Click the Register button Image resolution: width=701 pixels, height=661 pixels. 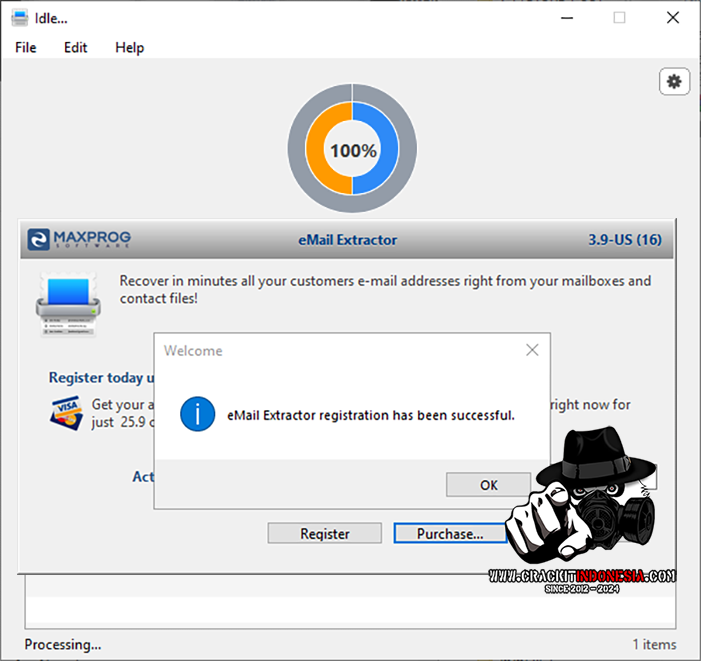325,533
